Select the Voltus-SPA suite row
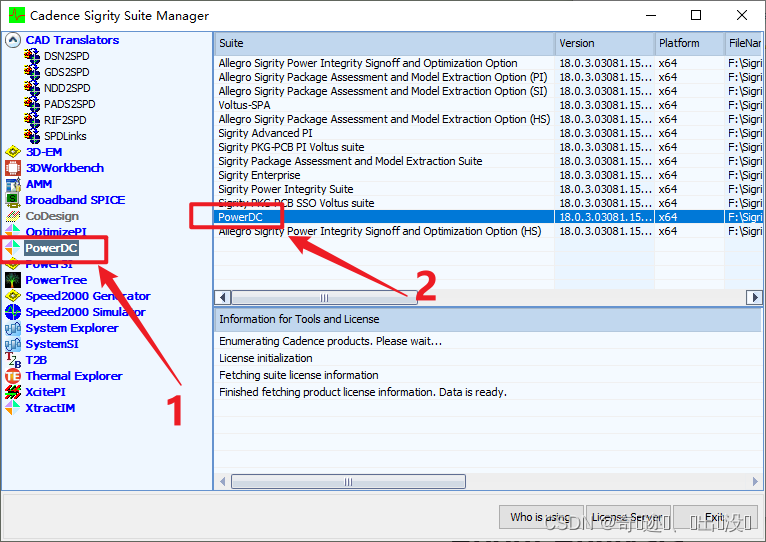The height and width of the screenshot is (542, 766). [x=487, y=105]
